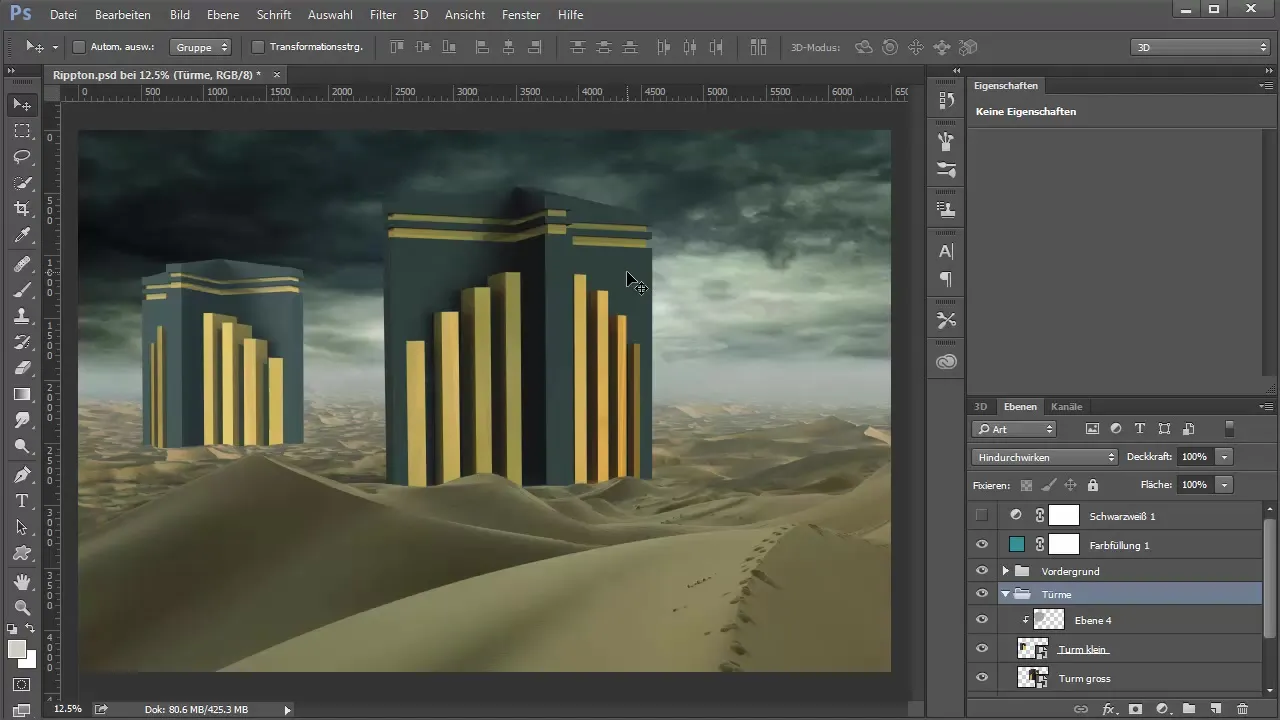Click the Schwarzweiß 1 mask thumbnail
This screenshot has width=1280, height=720.
[x=1064, y=515]
